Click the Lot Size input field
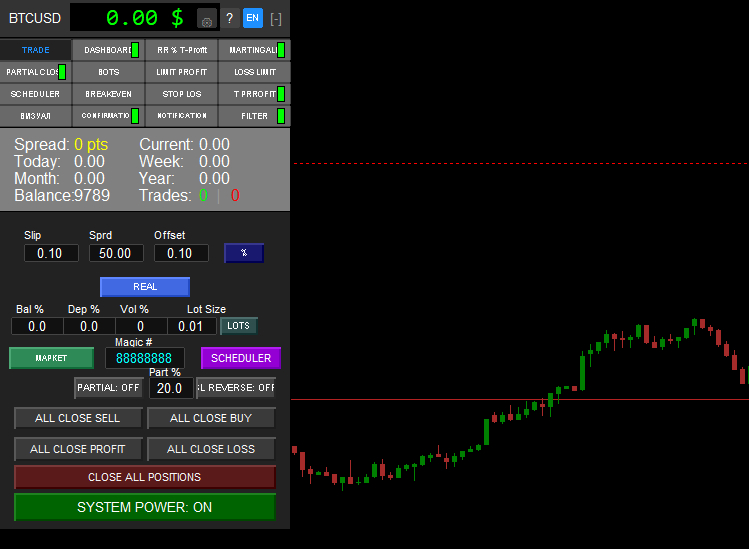The height and width of the screenshot is (549, 749). [192, 326]
